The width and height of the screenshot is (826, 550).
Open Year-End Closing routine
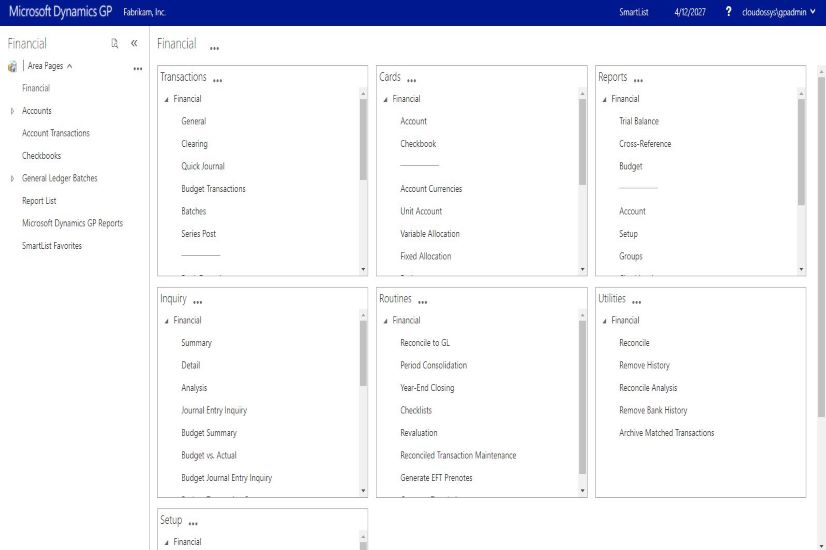(x=427, y=388)
